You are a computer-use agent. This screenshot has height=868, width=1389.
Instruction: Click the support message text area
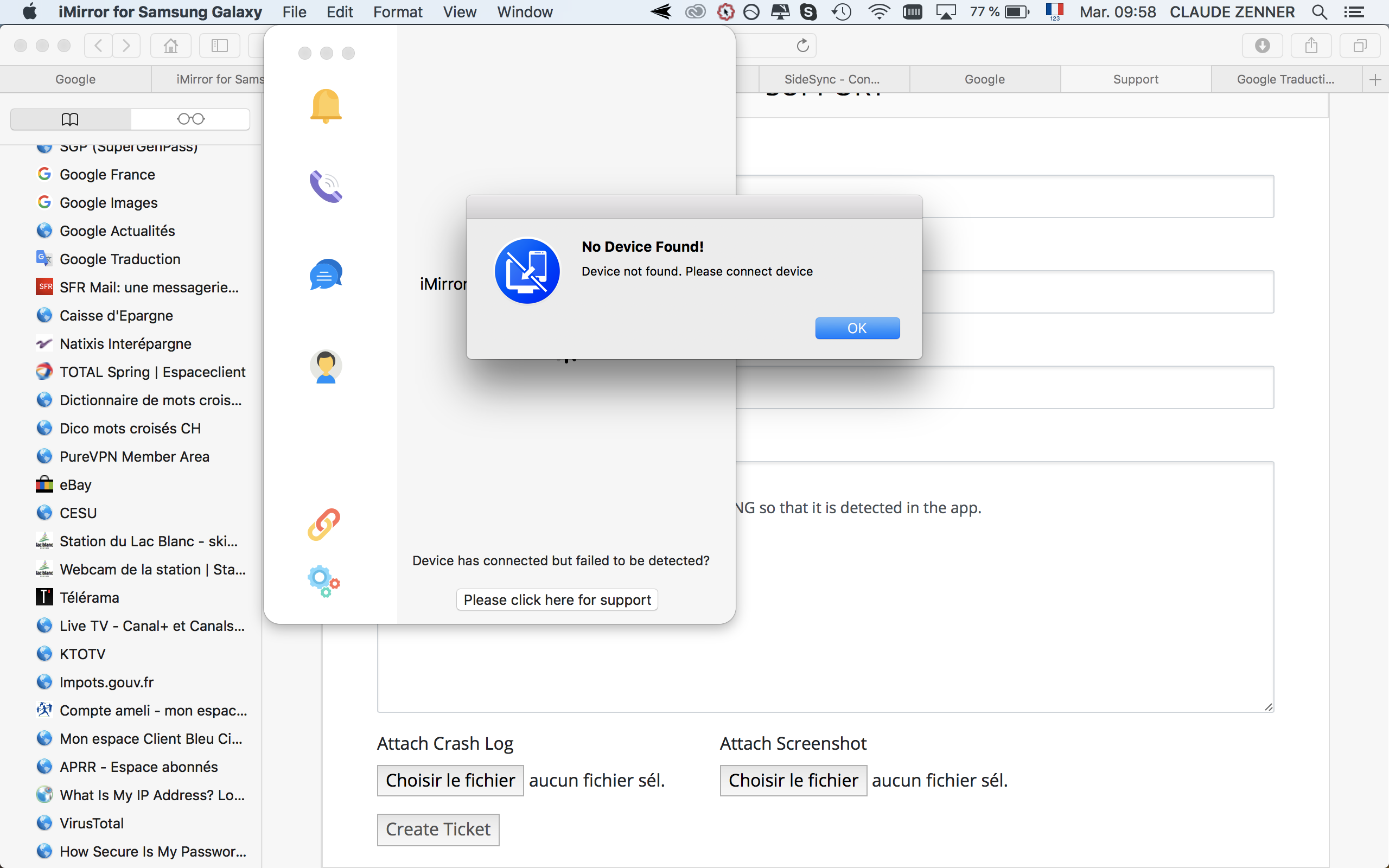[825, 586]
